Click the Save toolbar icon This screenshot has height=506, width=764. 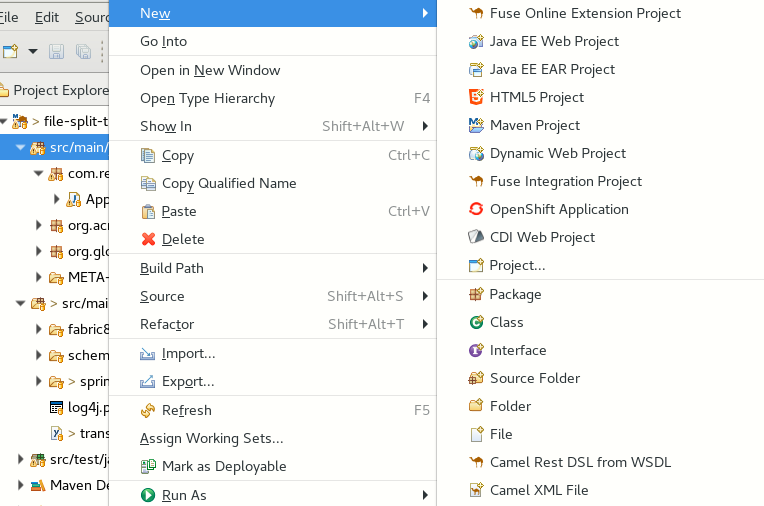57,51
